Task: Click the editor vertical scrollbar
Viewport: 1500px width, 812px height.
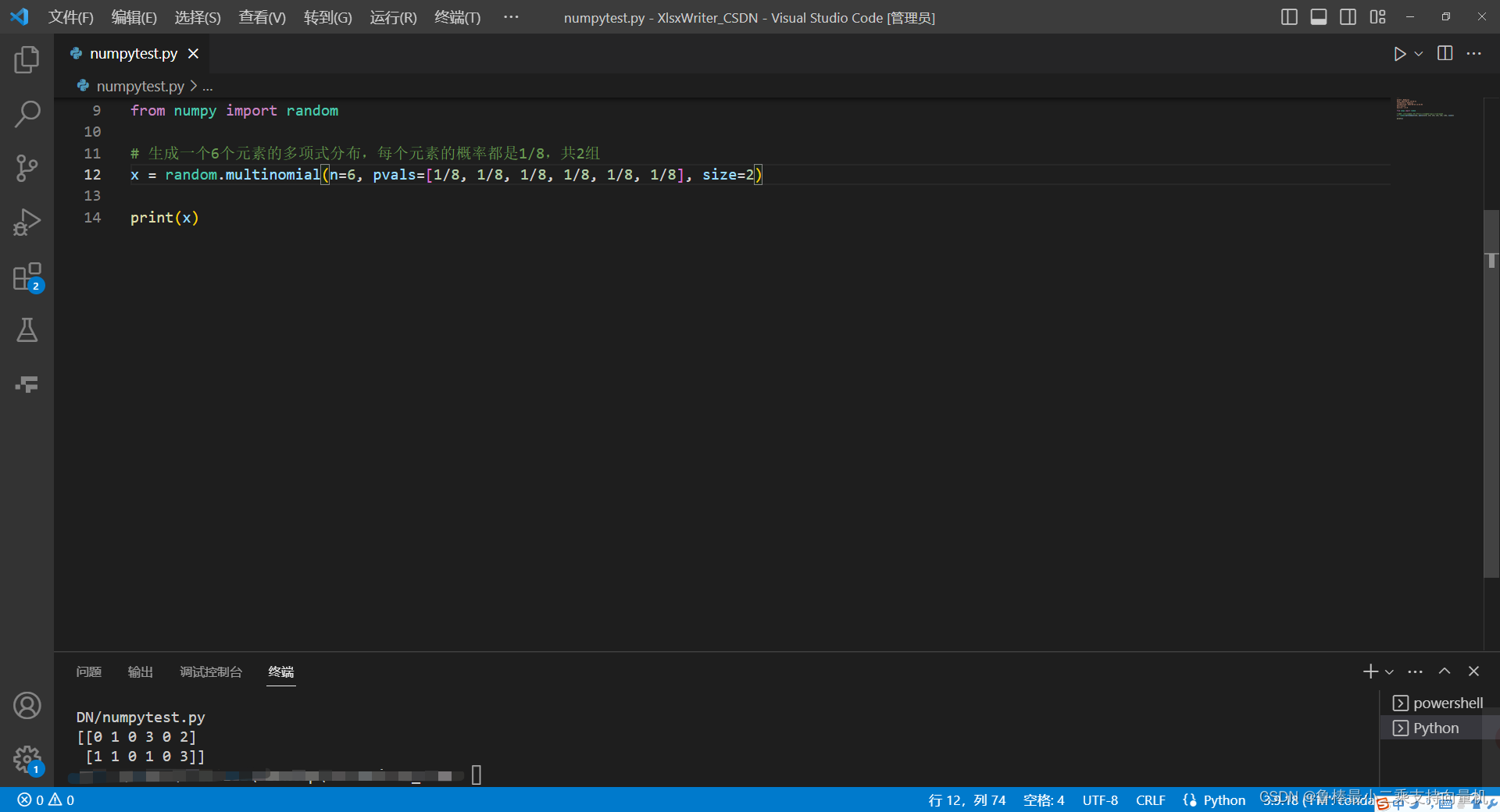Action: click(x=1491, y=394)
